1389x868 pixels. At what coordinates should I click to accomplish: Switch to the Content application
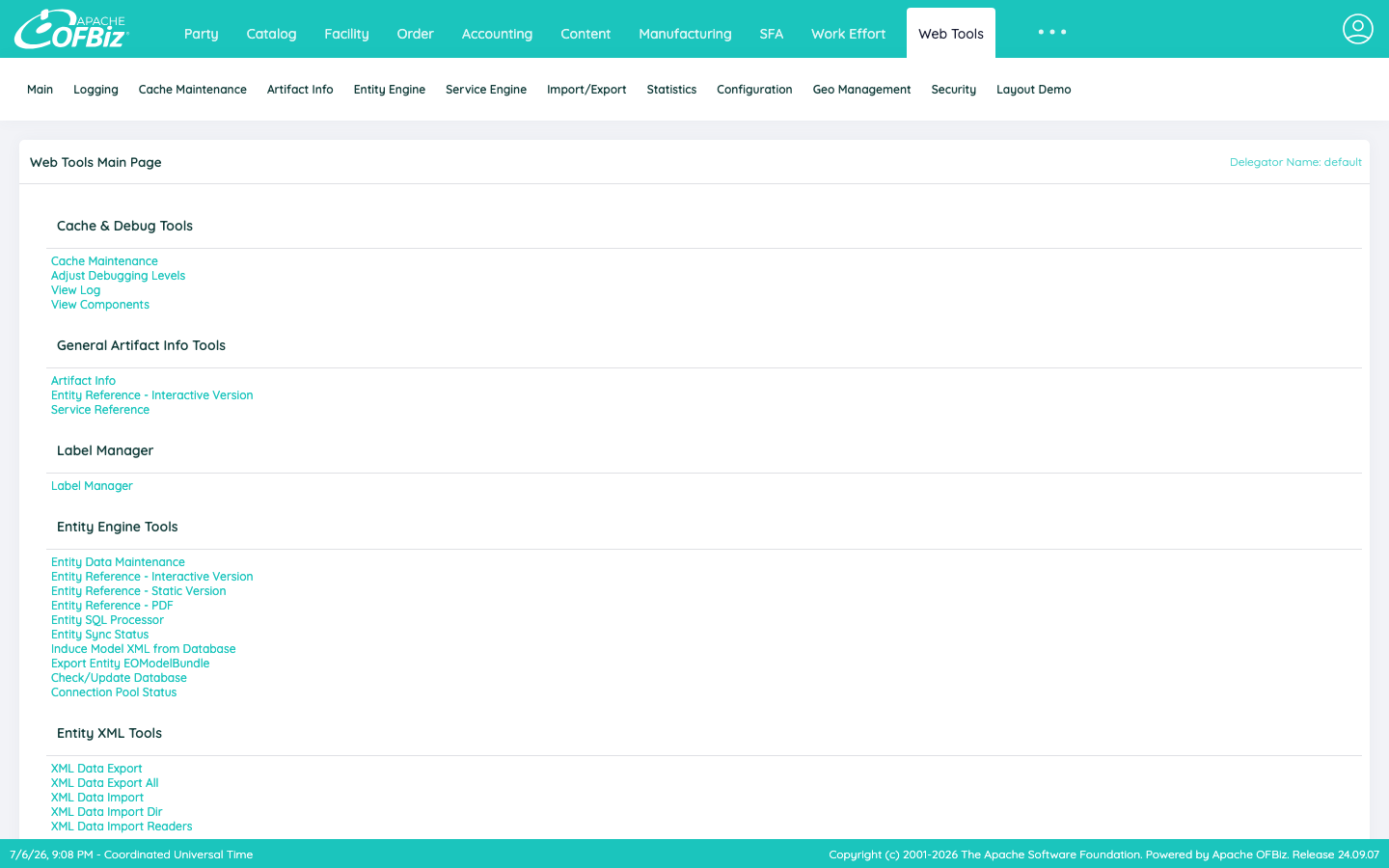[x=586, y=34]
